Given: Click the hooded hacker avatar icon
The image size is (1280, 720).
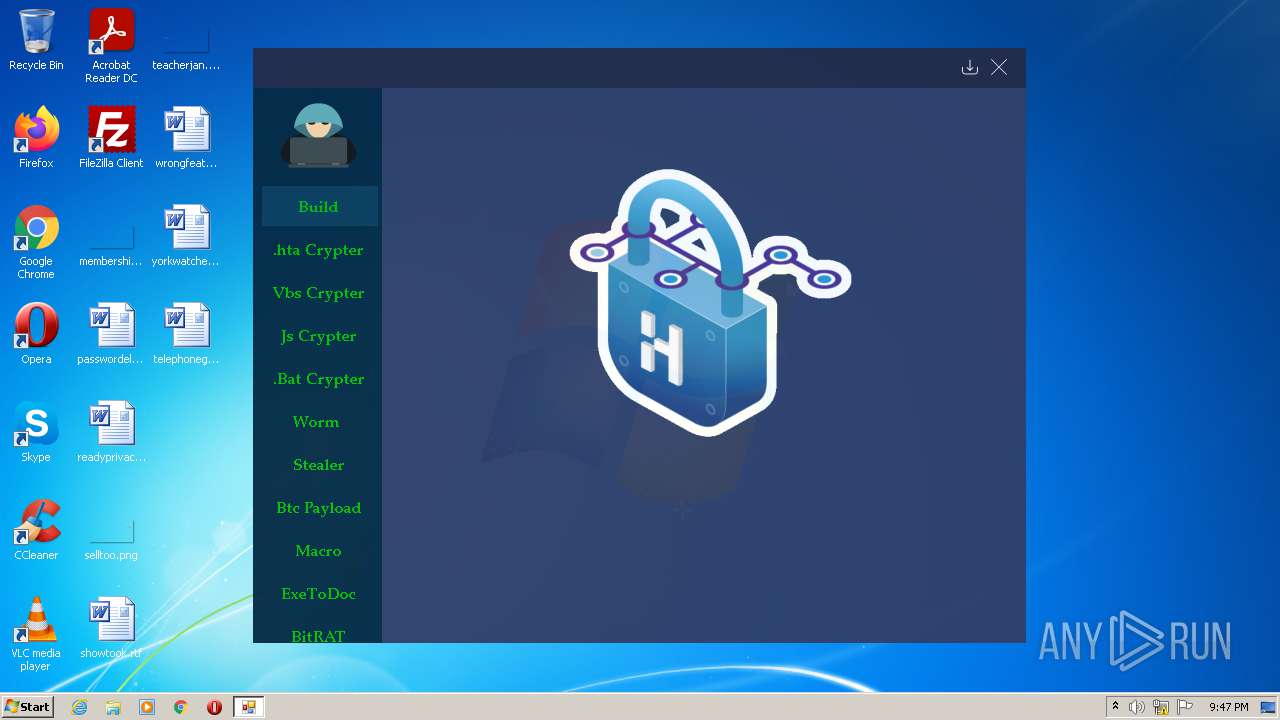Looking at the screenshot, I should [x=318, y=134].
